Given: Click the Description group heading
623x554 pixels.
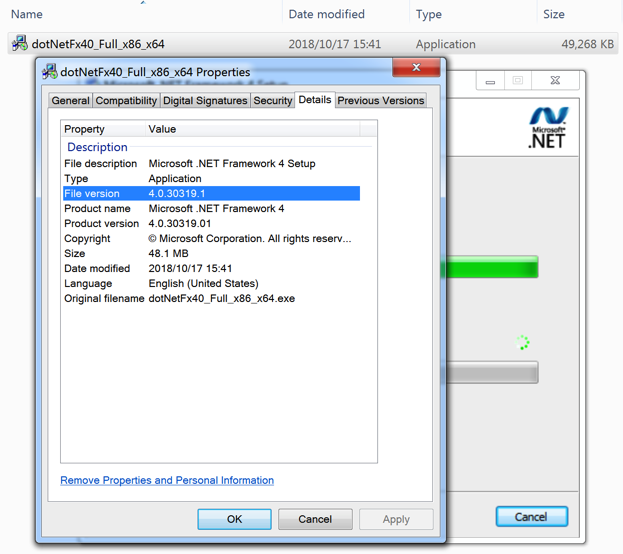Looking at the screenshot, I should [x=97, y=147].
